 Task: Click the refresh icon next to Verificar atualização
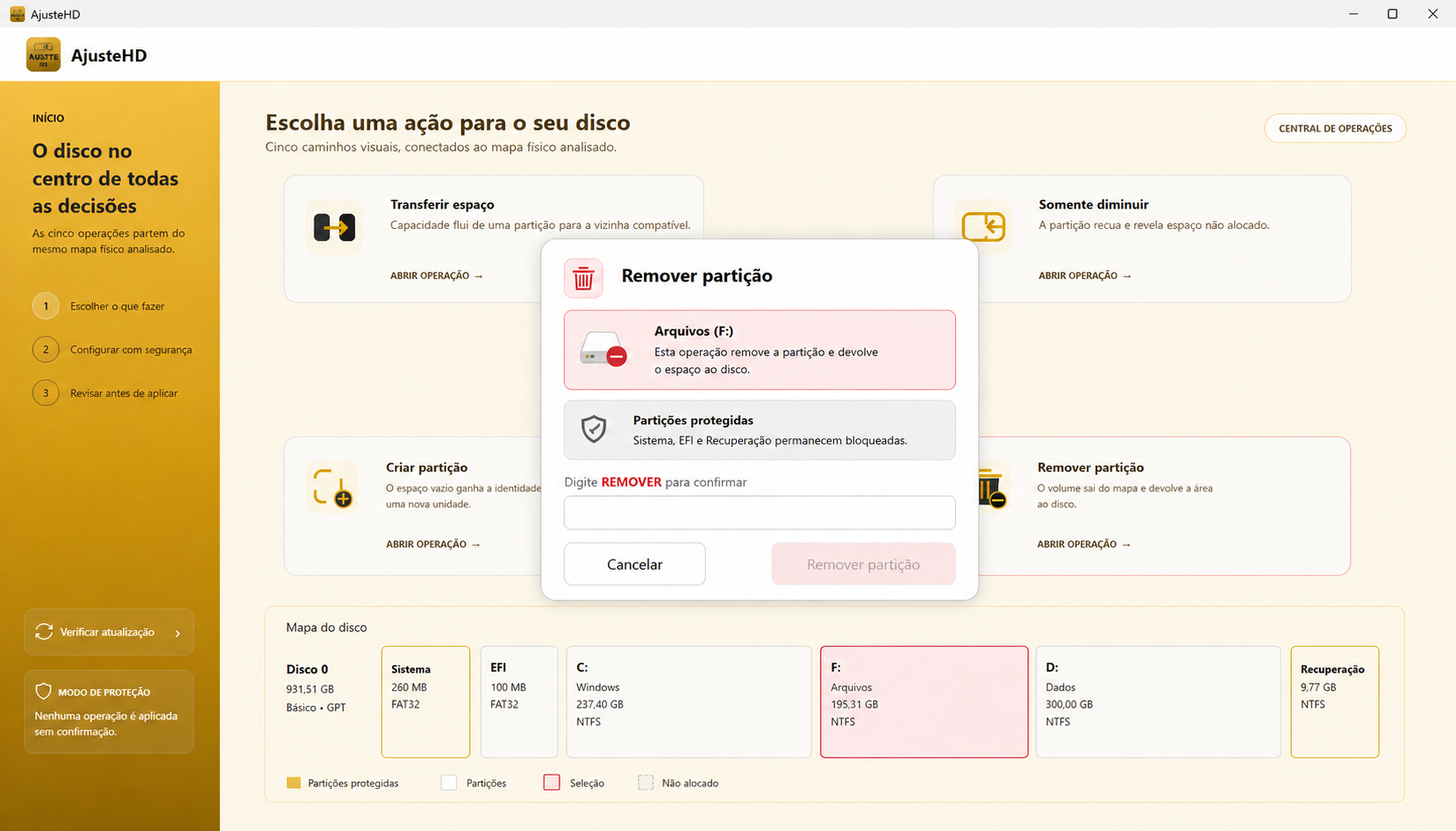coord(44,632)
